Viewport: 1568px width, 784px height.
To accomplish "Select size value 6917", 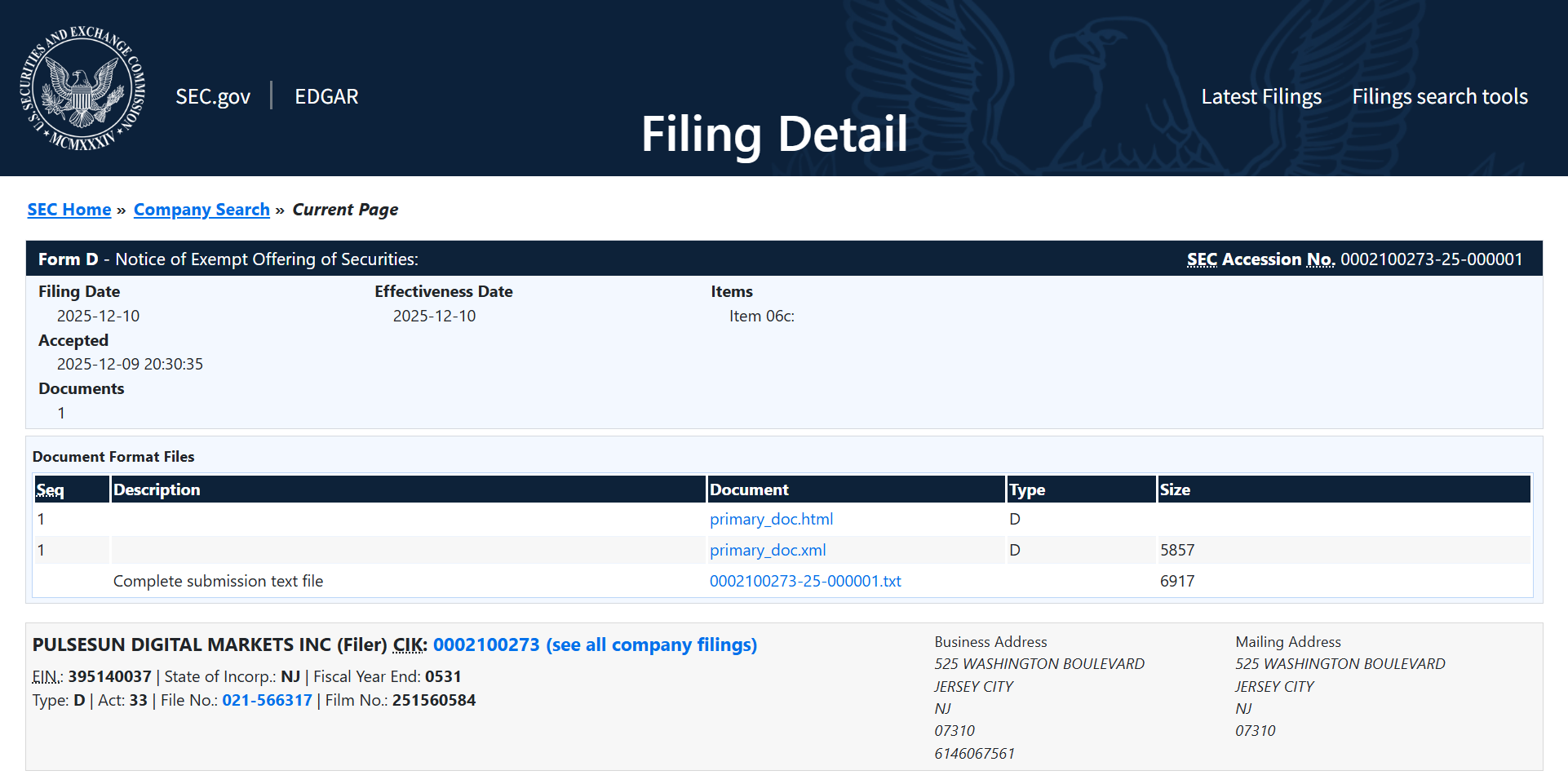I will click(x=1177, y=581).
